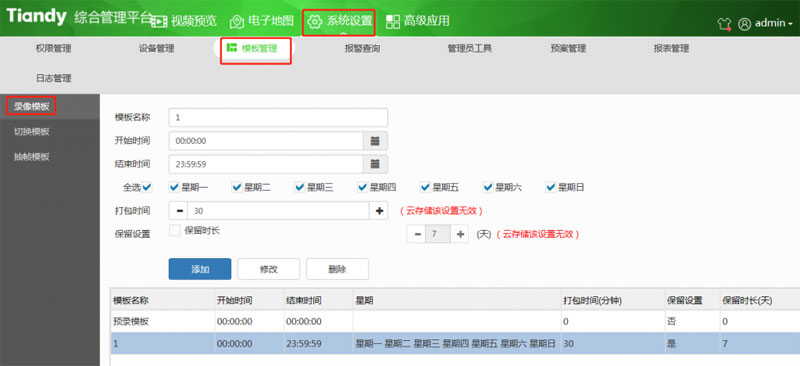The height and width of the screenshot is (366, 800).
Task: Expand the admin account dropdown arrow
Action: pos(791,24)
